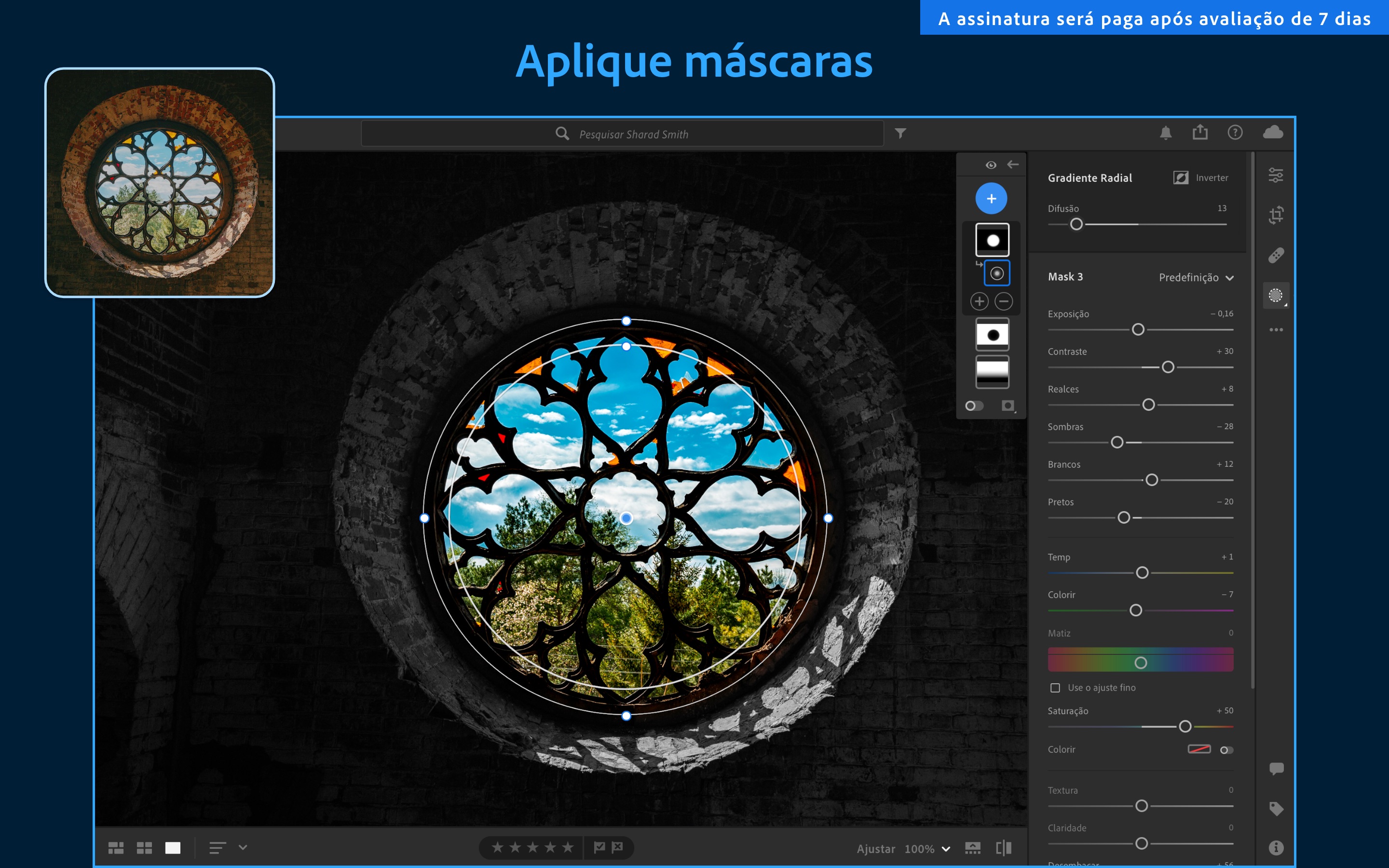Viewport: 1389px width, 868px height.
Task: Click the edit panel scrollbar
Action: pos(1253,420)
